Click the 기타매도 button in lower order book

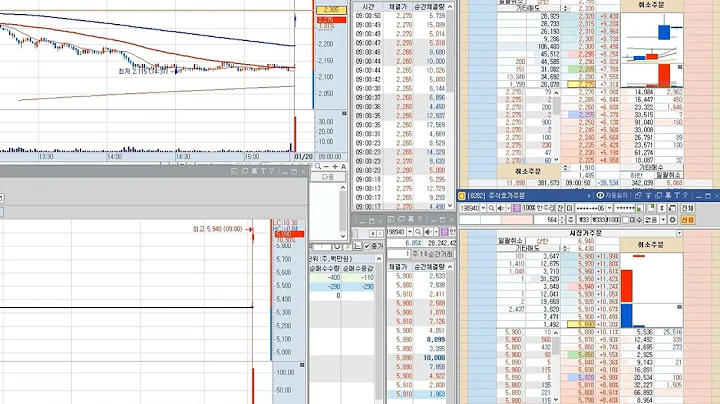pos(530,248)
